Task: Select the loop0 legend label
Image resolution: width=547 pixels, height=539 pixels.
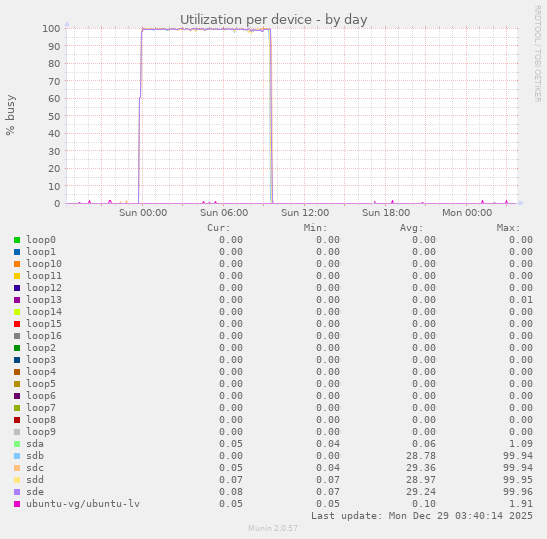Action: pyautogui.click(x=41, y=240)
